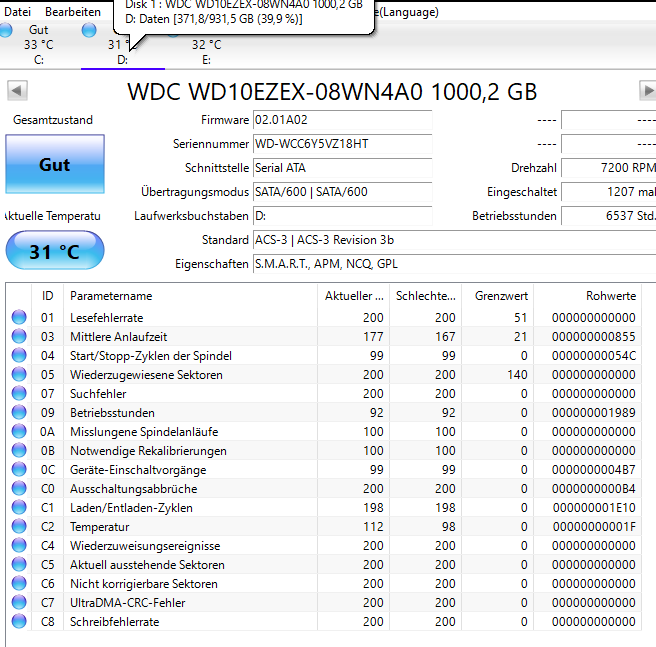Click raw value 0000000000B4

594,489
